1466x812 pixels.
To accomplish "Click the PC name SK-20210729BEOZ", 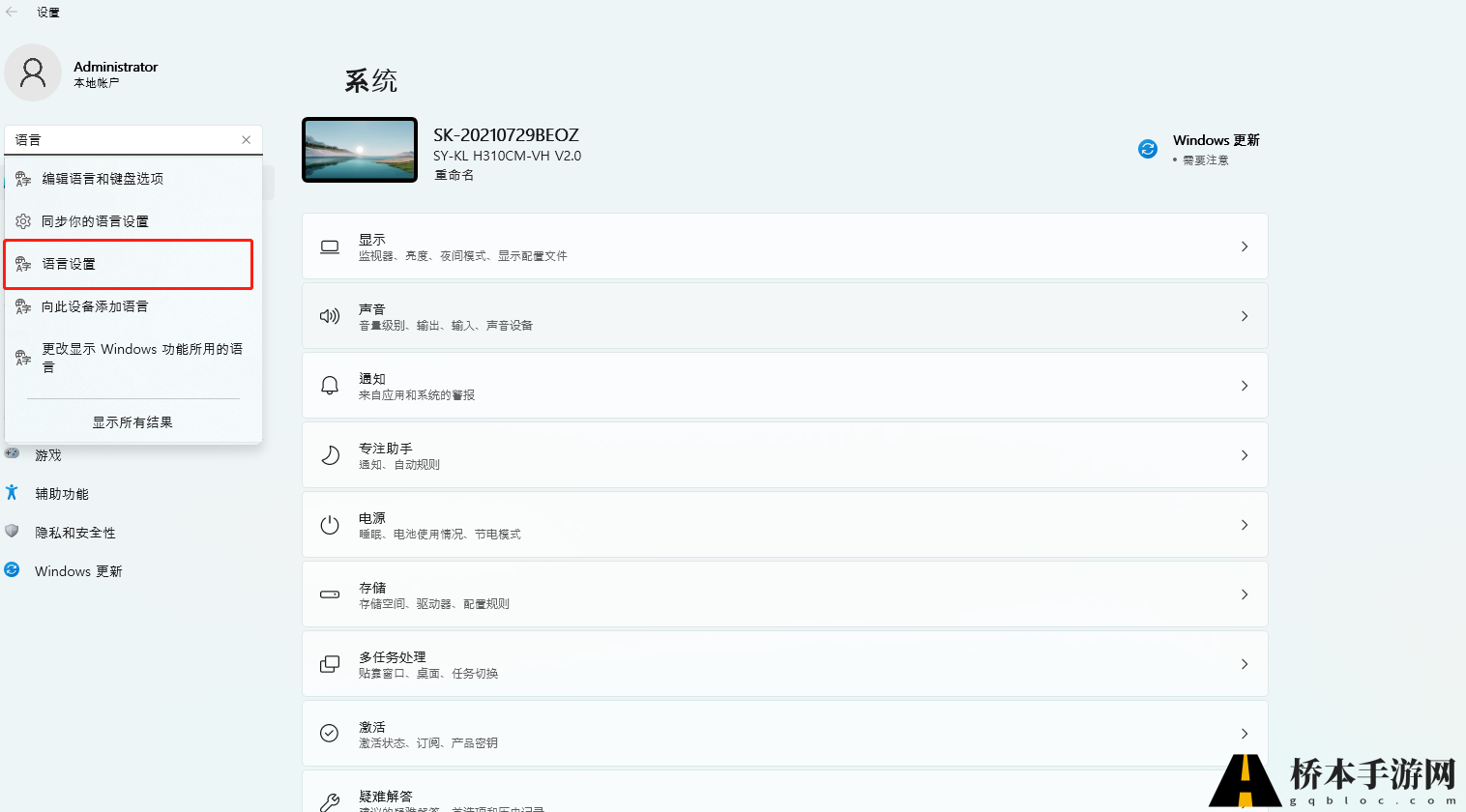I will pyautogui.click(x=506, y=135).
